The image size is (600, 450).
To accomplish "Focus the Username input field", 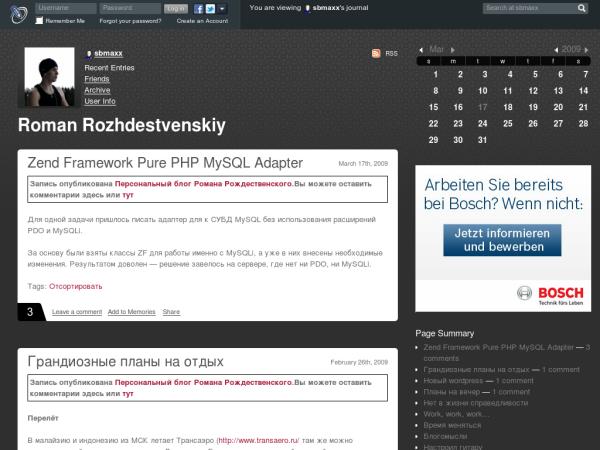I will (65, 8).
